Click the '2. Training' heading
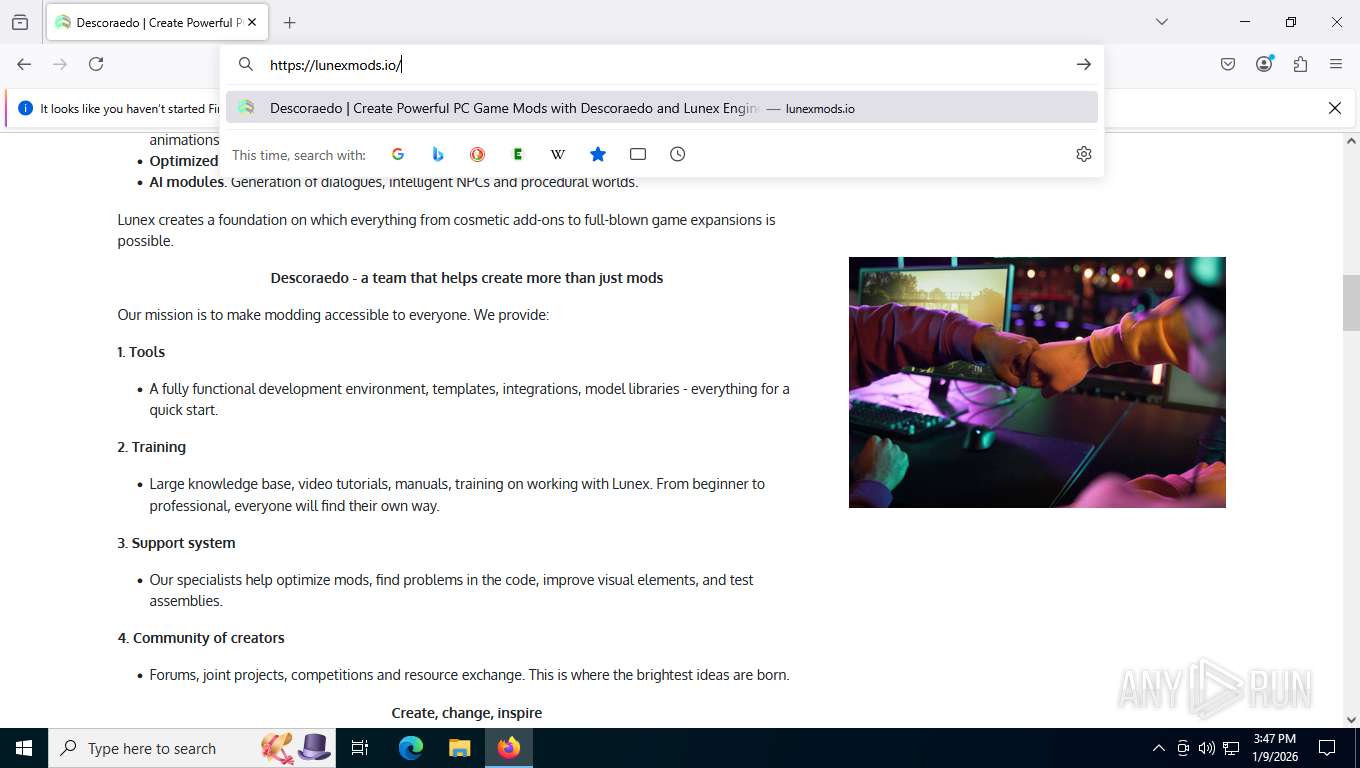The width and height of the screenshot is (1360, 768). (152, 447)
